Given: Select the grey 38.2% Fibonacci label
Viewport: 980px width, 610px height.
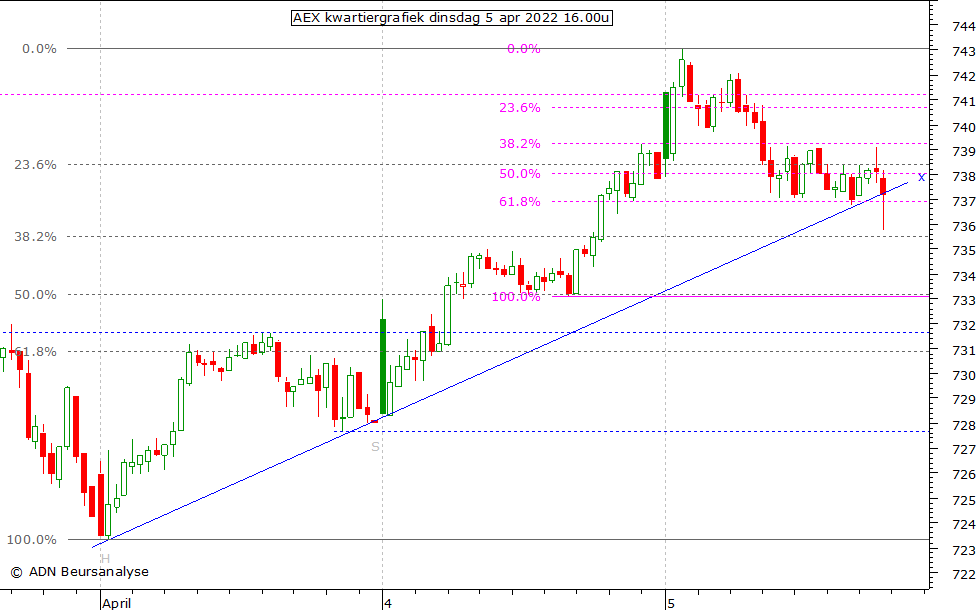Looking at the screenshot, I should [x=36, y=236].
